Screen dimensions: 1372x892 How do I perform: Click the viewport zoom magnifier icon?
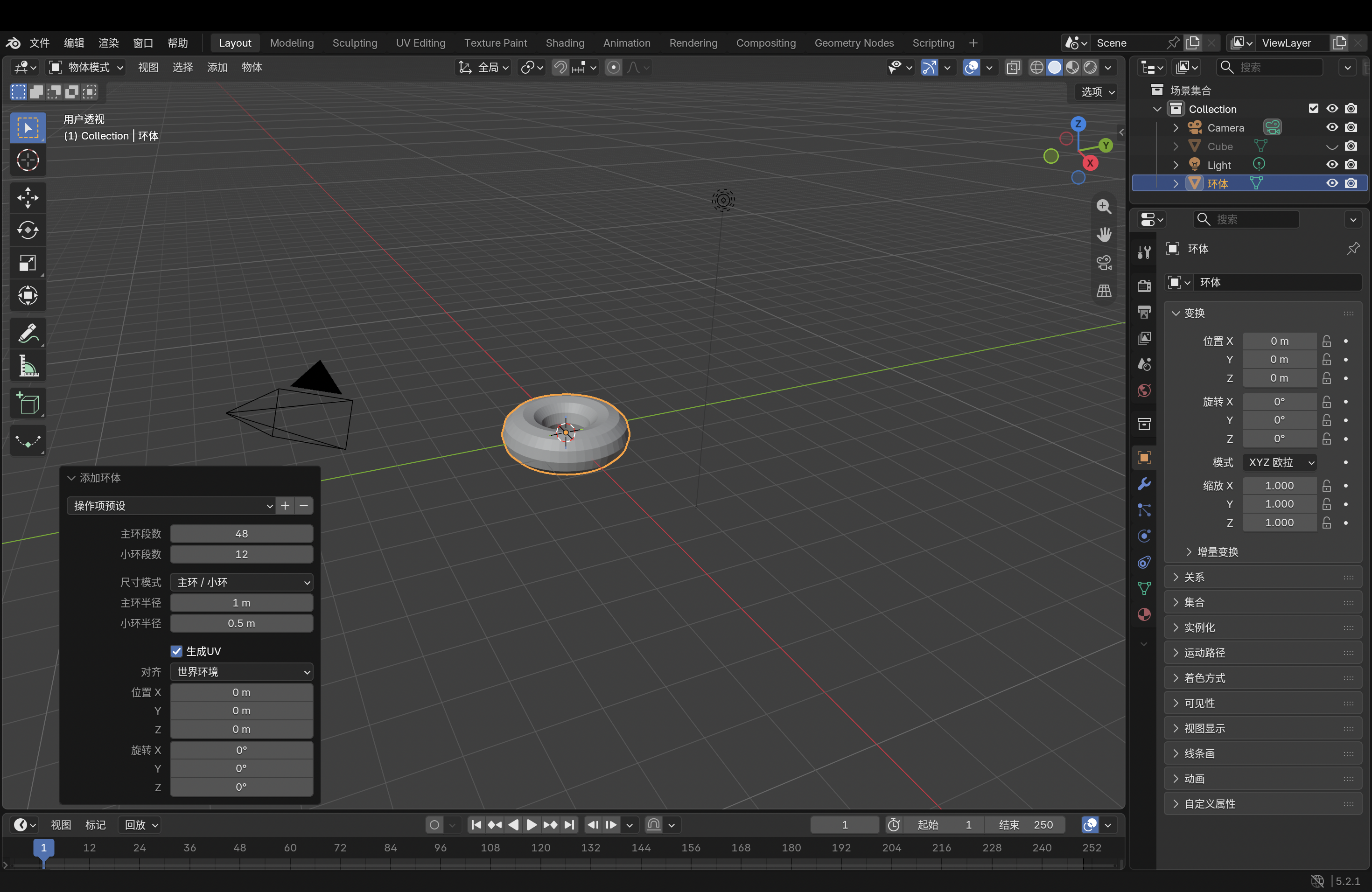tap(1103, 207)
